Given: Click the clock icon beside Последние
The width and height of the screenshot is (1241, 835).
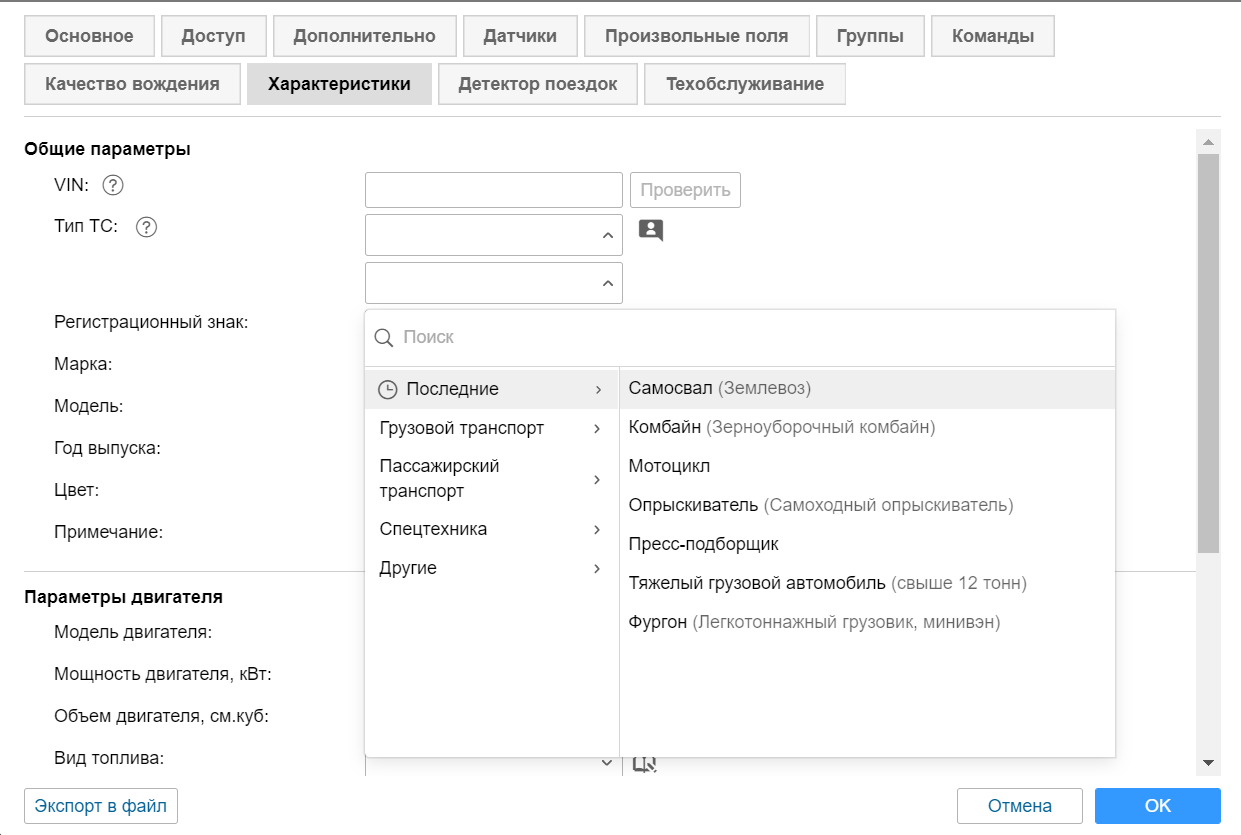Looking at the screenshot, I should [387, 390].
